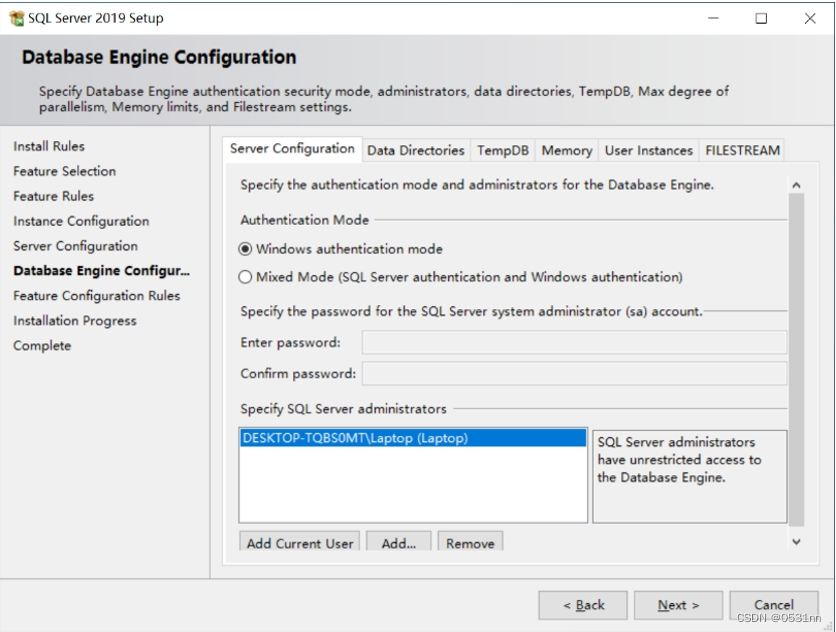Click Next to continue setup

(678, 605)
